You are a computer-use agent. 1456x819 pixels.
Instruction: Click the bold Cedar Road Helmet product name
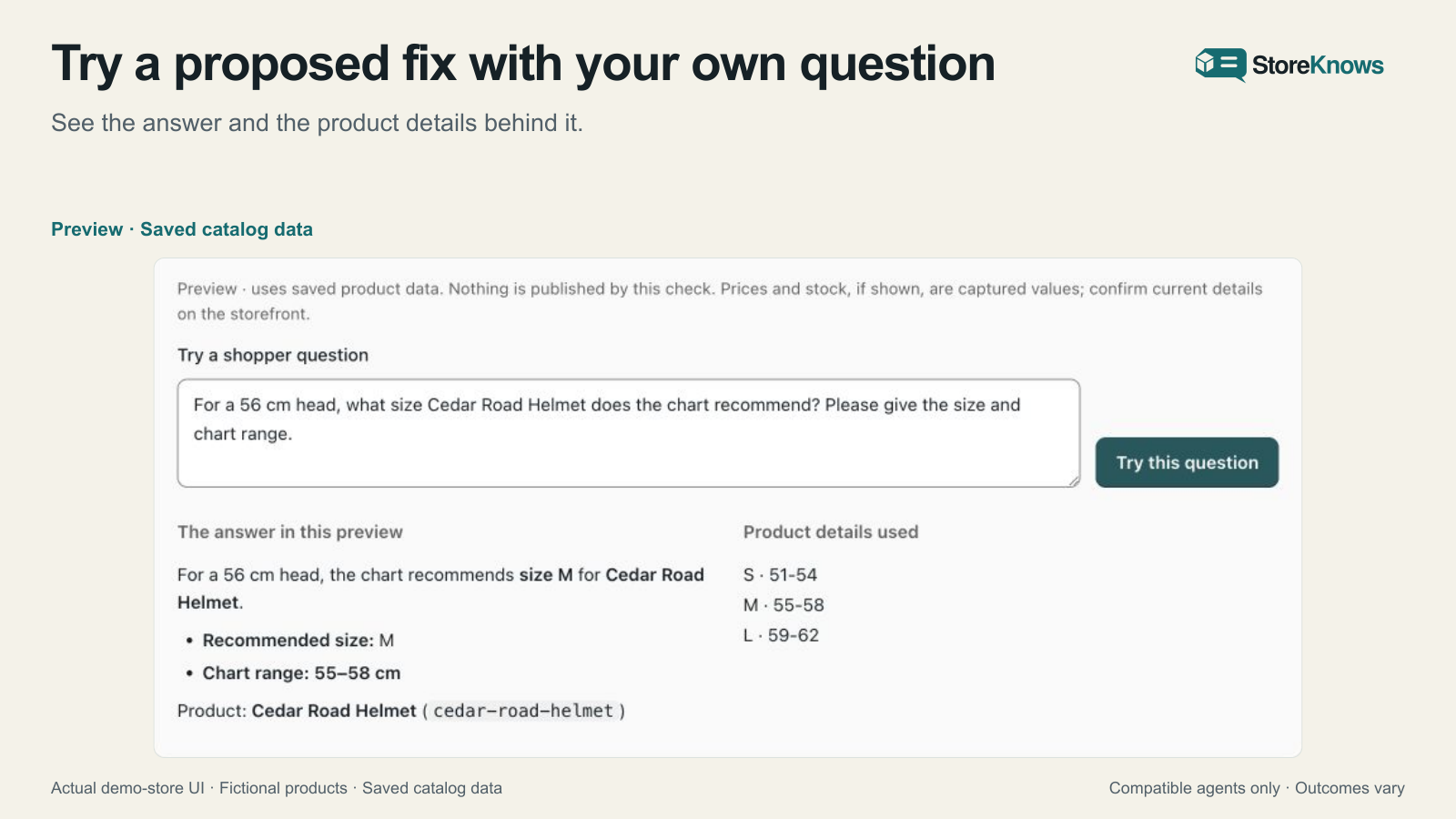point(334,711)
